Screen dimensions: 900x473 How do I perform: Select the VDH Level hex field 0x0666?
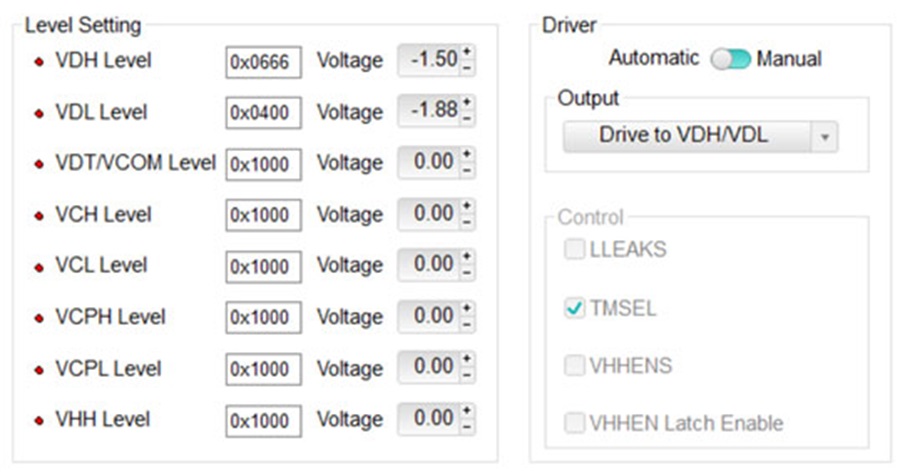coord(263,62)
